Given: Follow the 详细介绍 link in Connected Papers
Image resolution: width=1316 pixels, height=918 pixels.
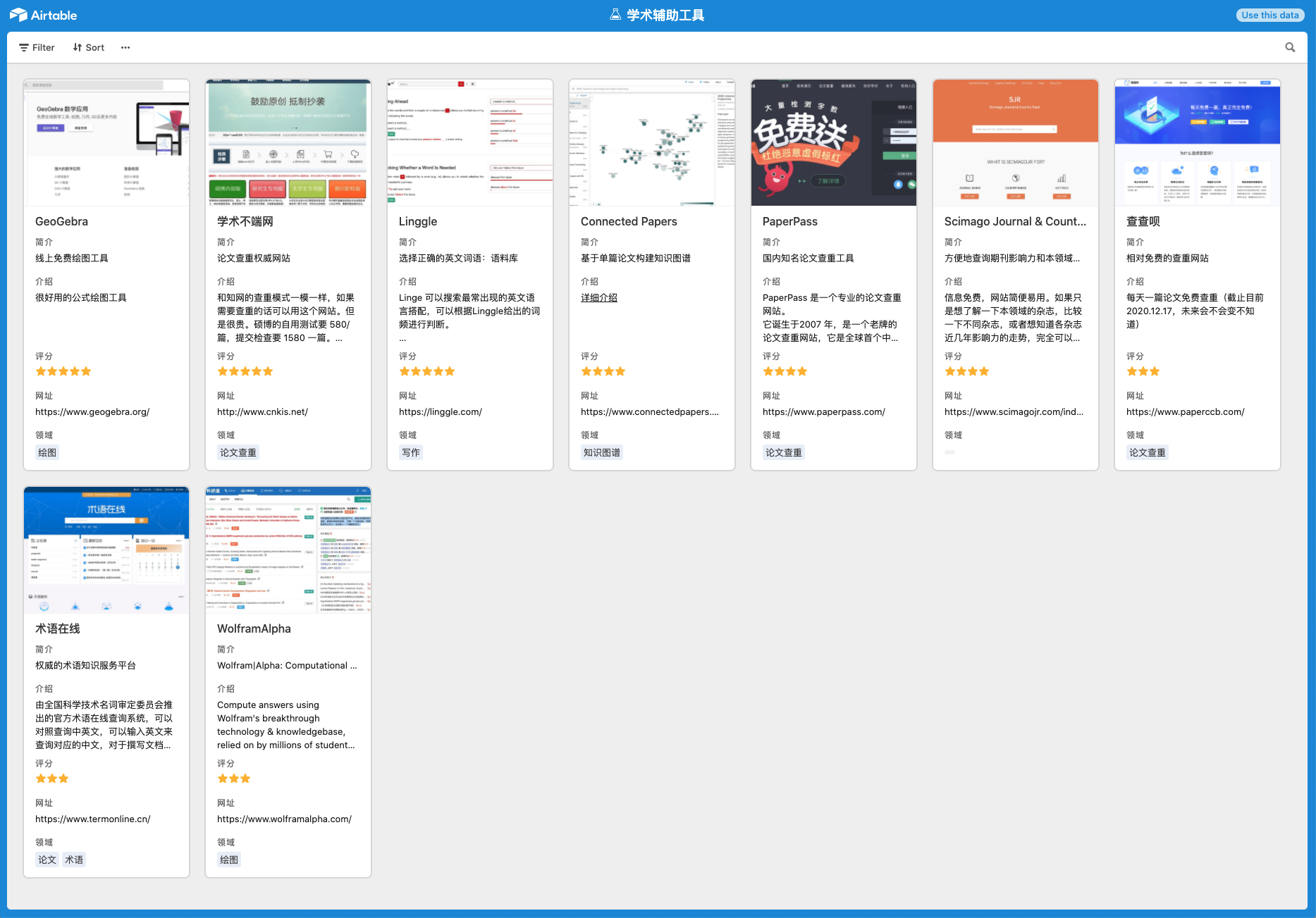Looking at the screenshot, I should [x=599, y=298].
